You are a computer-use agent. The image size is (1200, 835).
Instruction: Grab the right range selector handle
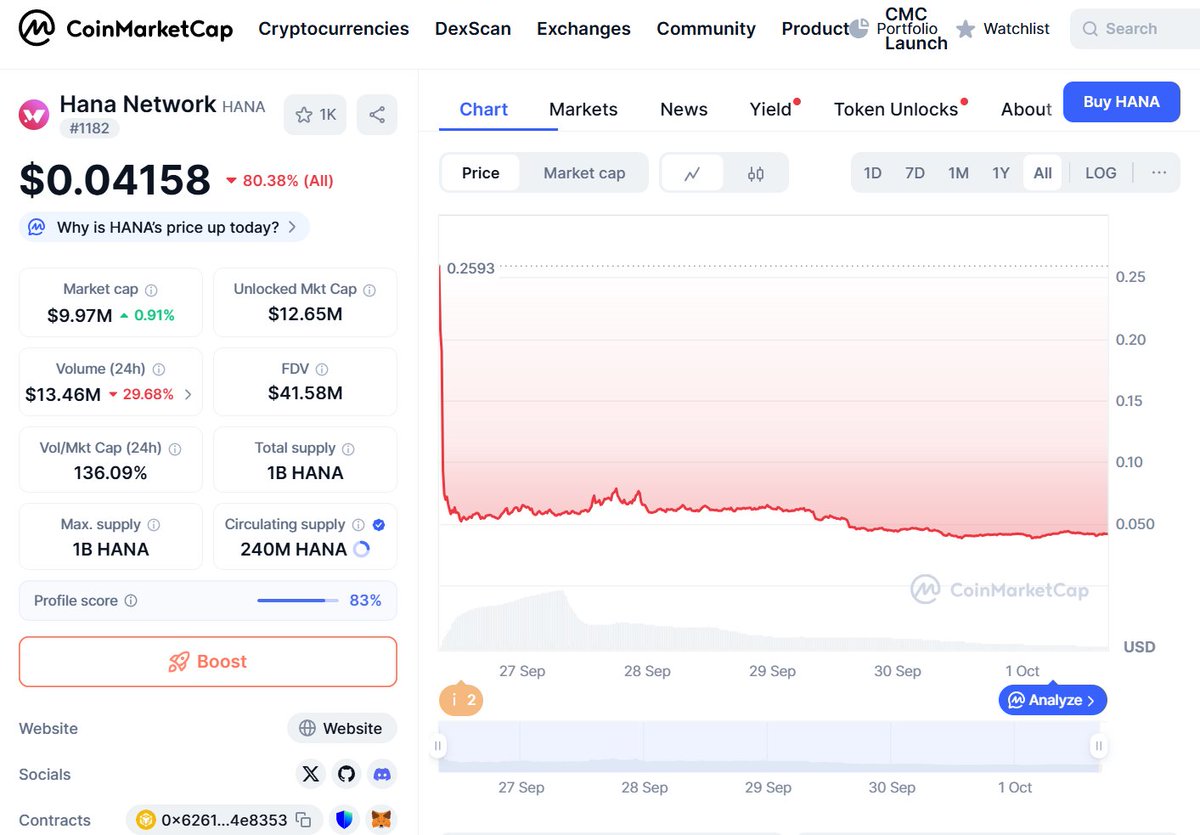click(x=1099, y=746)
